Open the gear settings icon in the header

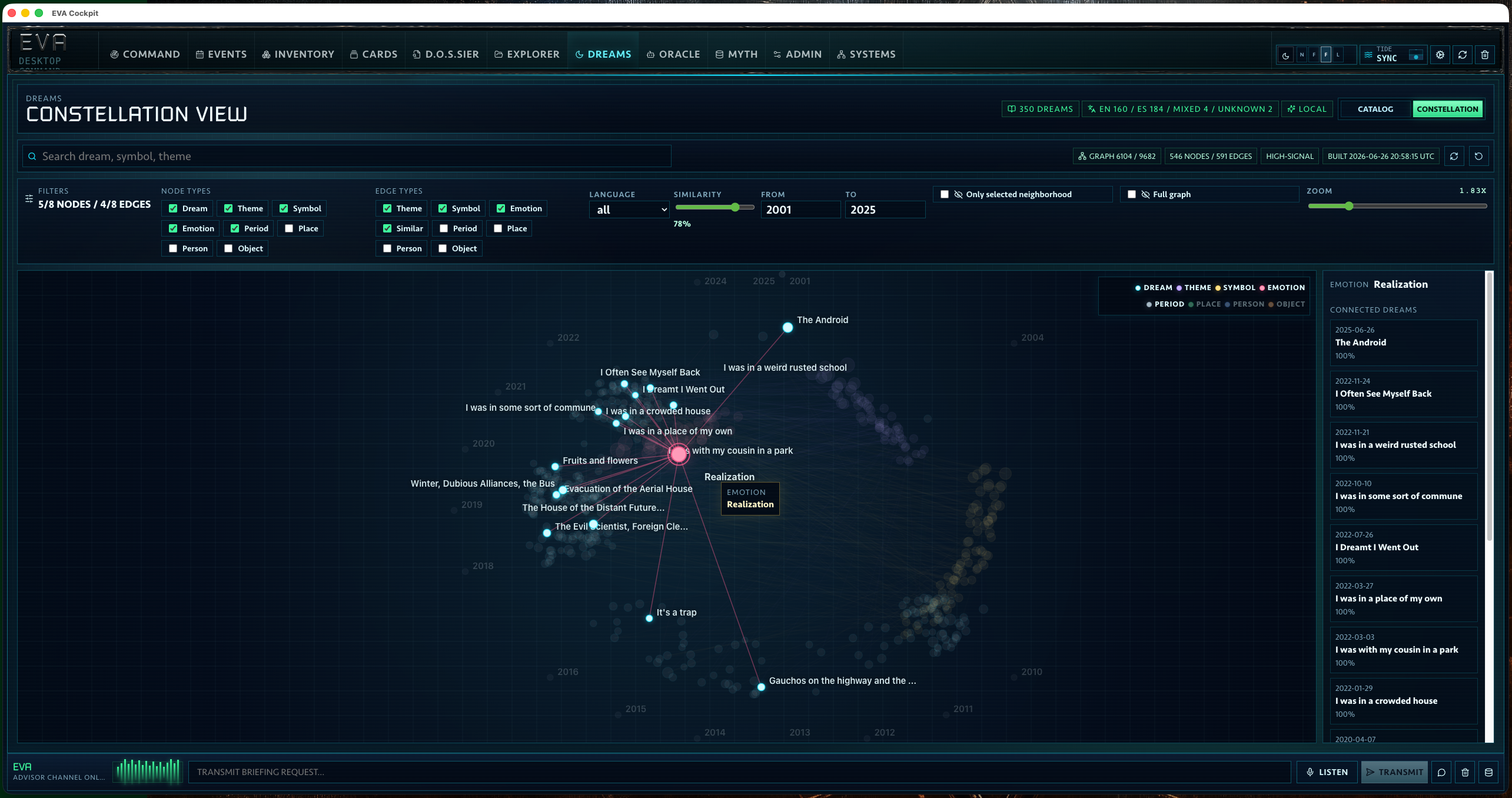click(1440, 55)
